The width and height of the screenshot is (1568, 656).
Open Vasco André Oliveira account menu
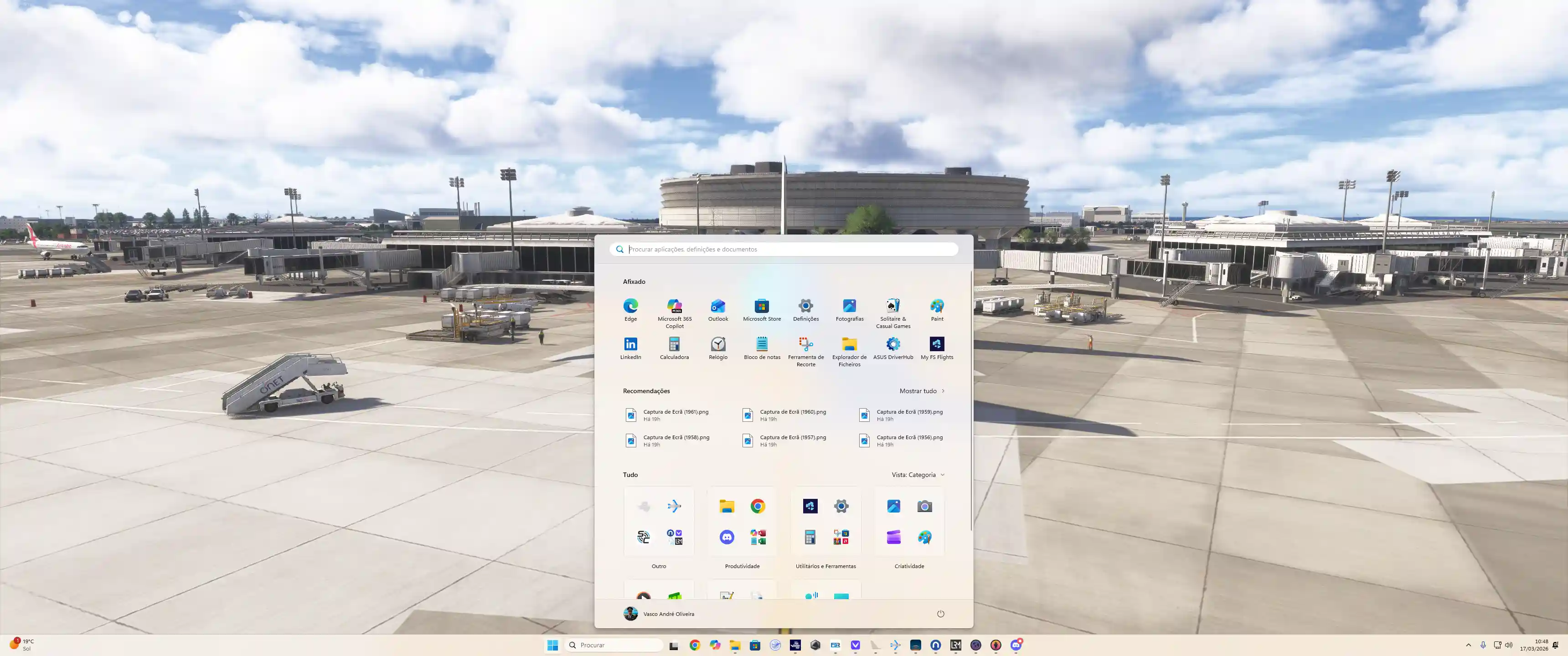[659, 613]
